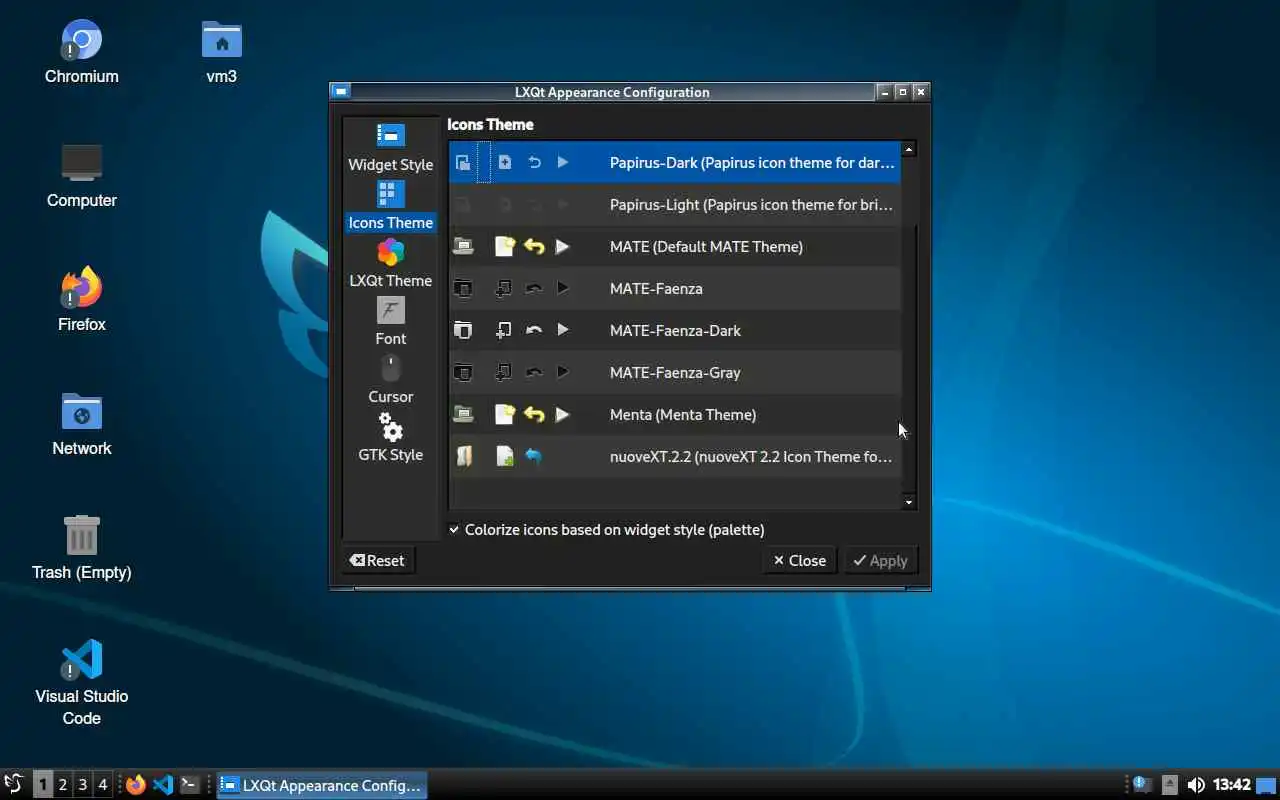Close the dialog with the Close button

click(799, 561)
